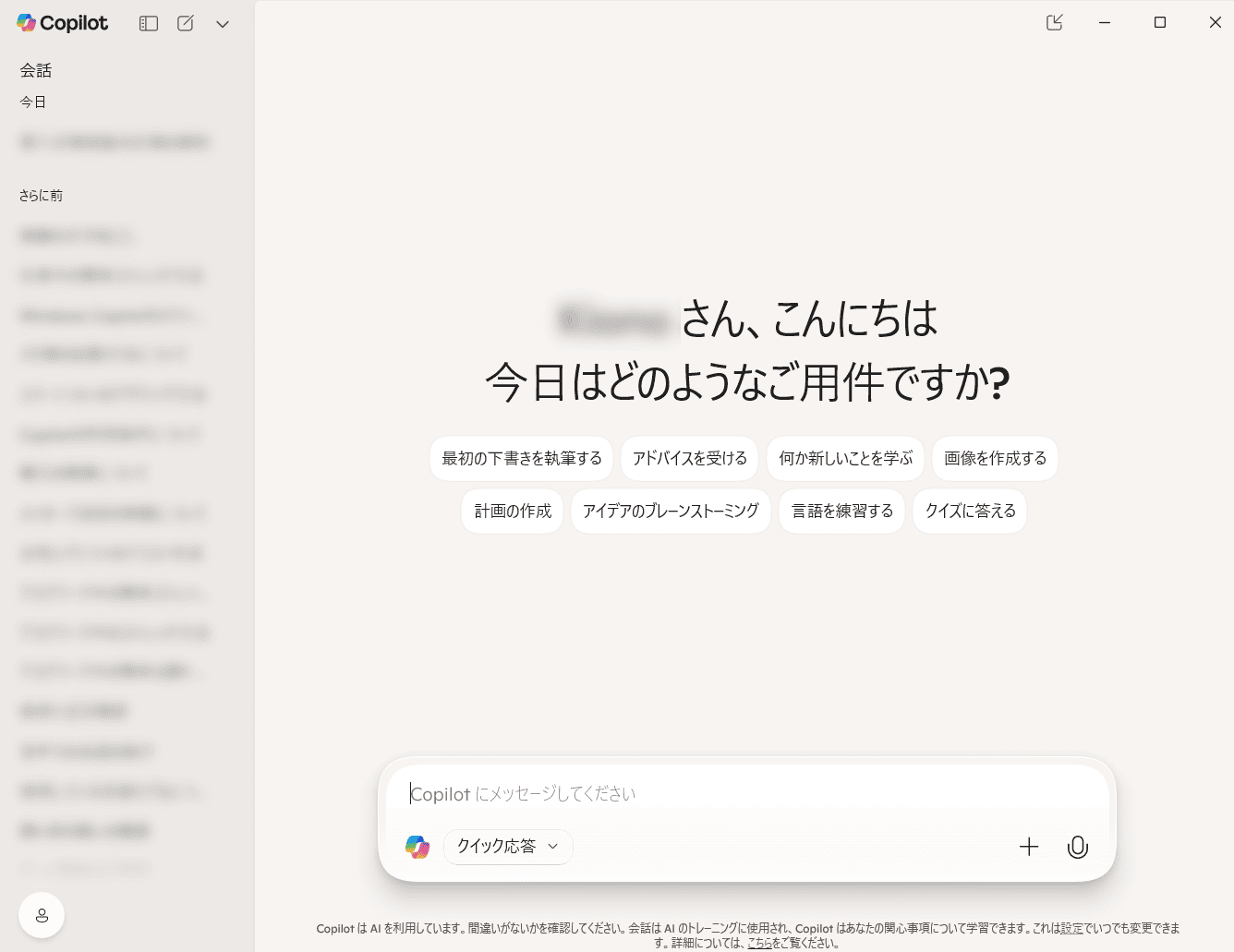Click the 会話 heading in sidebar
This screenshot has height=952, width=1234.
point(36,70)
